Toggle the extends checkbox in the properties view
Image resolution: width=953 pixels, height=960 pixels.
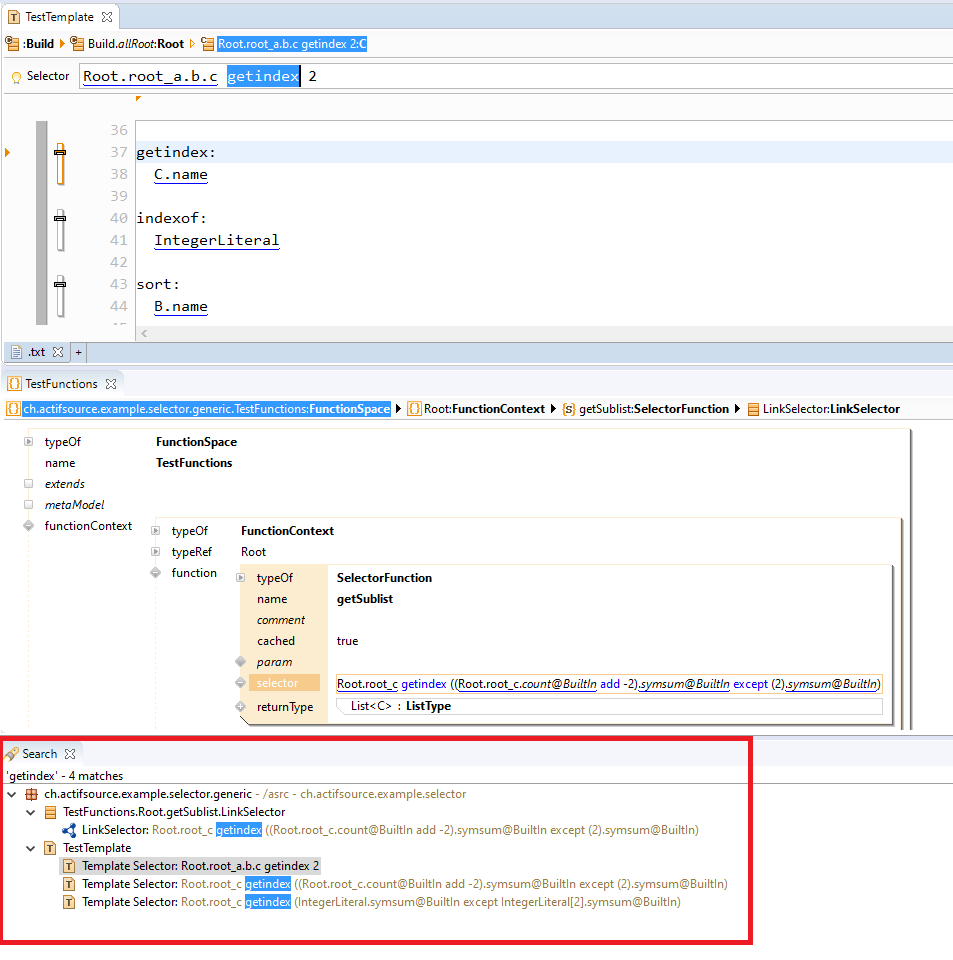(29, 483)
